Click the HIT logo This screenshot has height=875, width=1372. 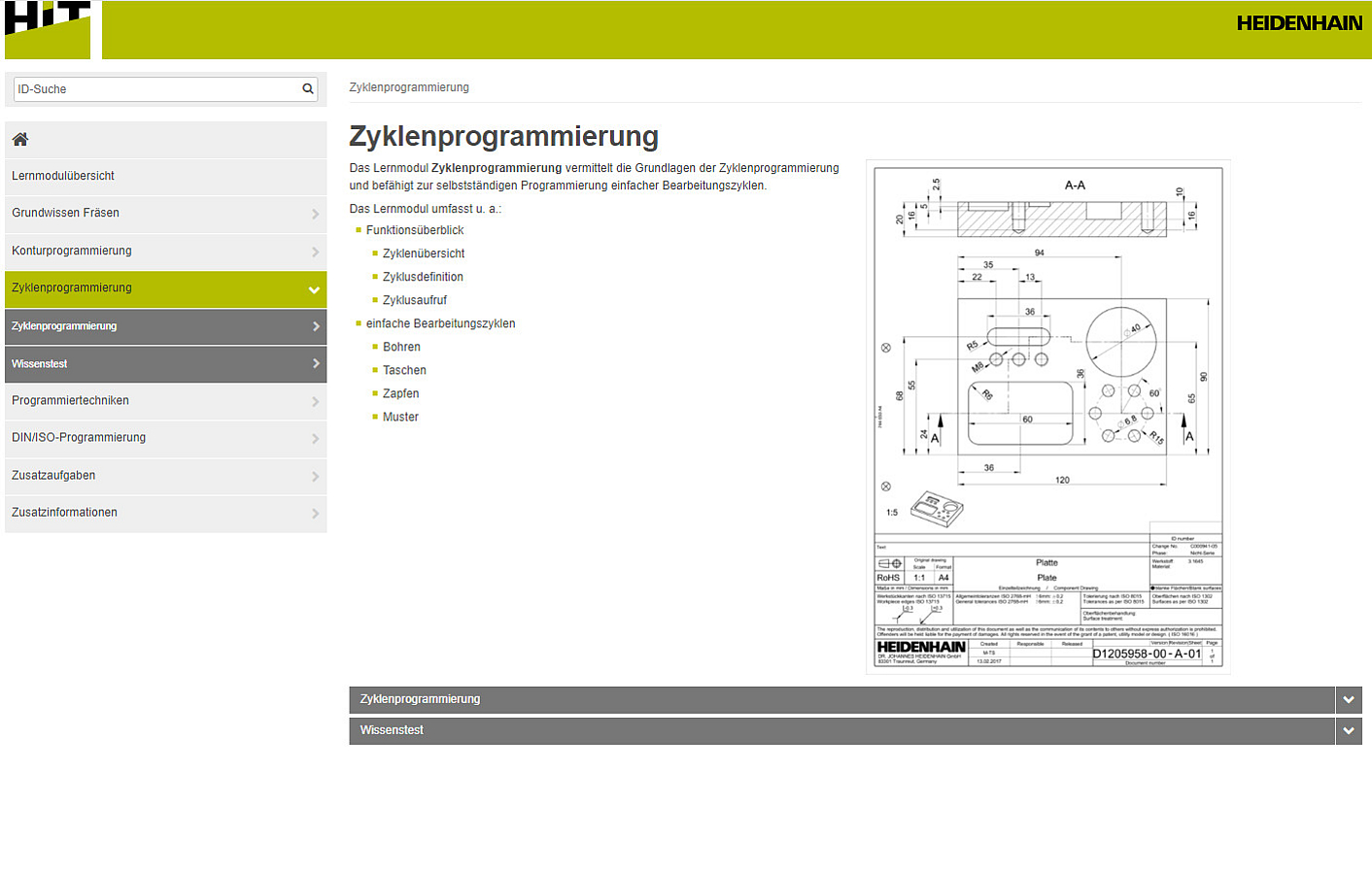click(x=48, y=30)
